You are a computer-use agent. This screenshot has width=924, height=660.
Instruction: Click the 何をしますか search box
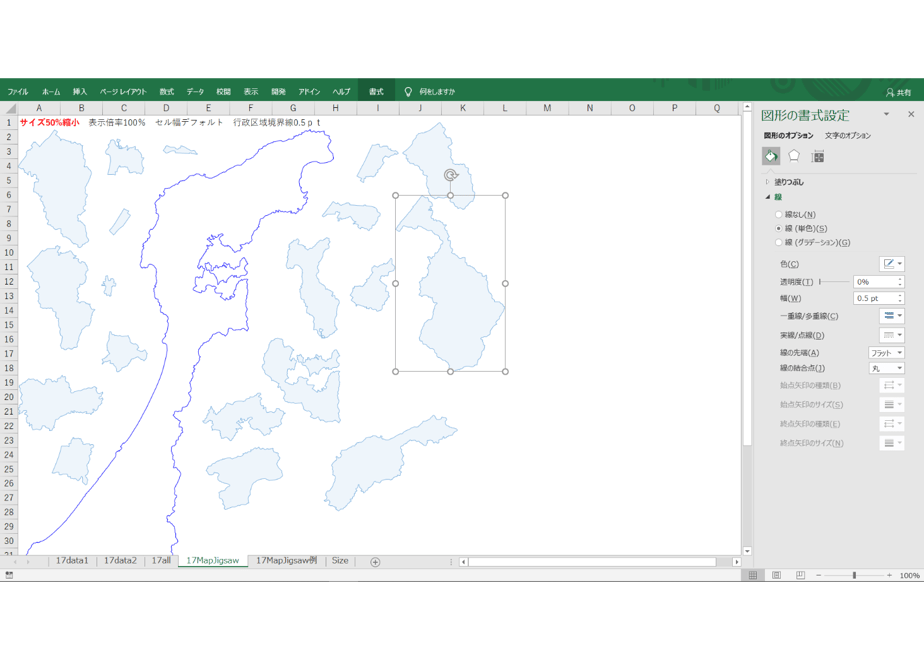click(x=437, y=91)
